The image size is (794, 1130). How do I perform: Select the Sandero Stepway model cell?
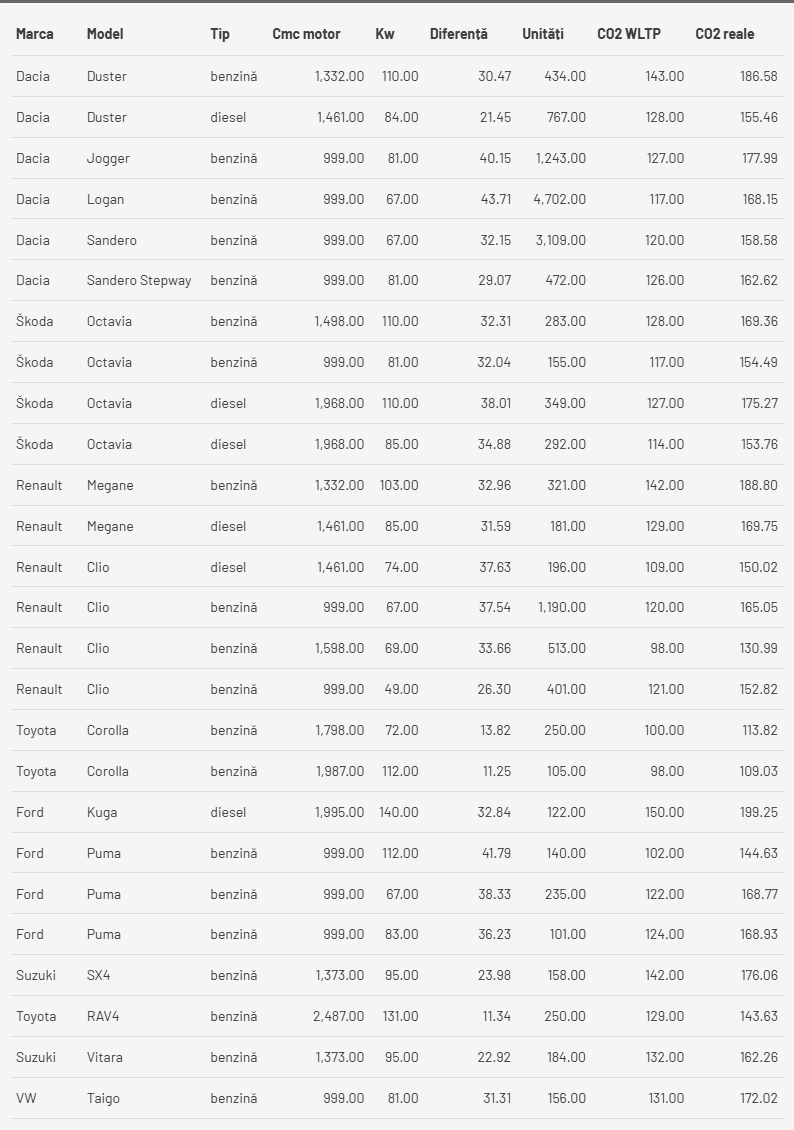tap(139, 280)
